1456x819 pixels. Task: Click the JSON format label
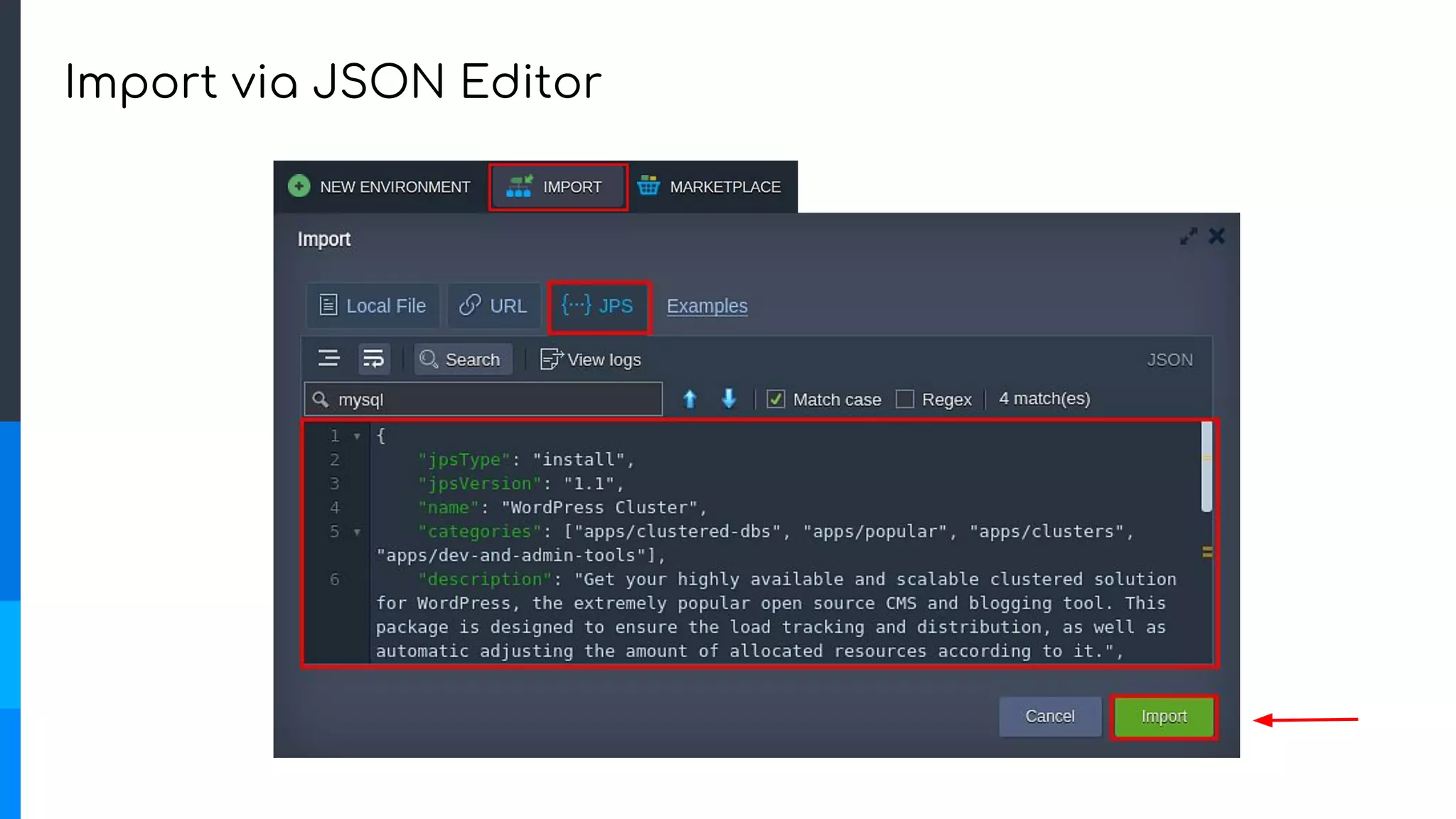(1169, 360)
